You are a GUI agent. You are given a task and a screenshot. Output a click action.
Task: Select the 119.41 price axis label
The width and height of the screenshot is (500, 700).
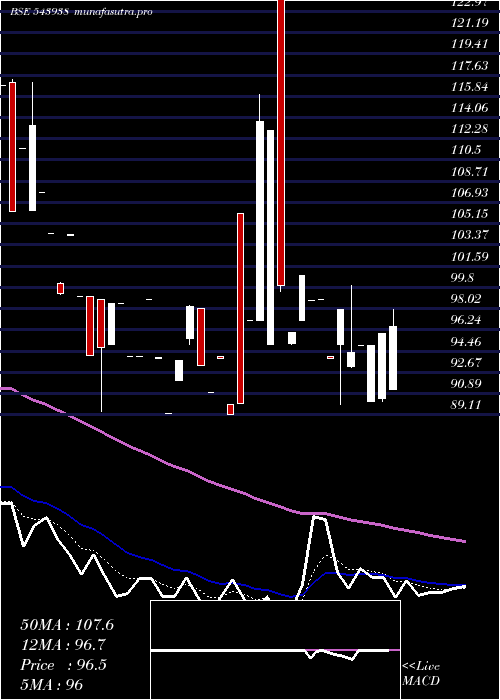point(469,44)
